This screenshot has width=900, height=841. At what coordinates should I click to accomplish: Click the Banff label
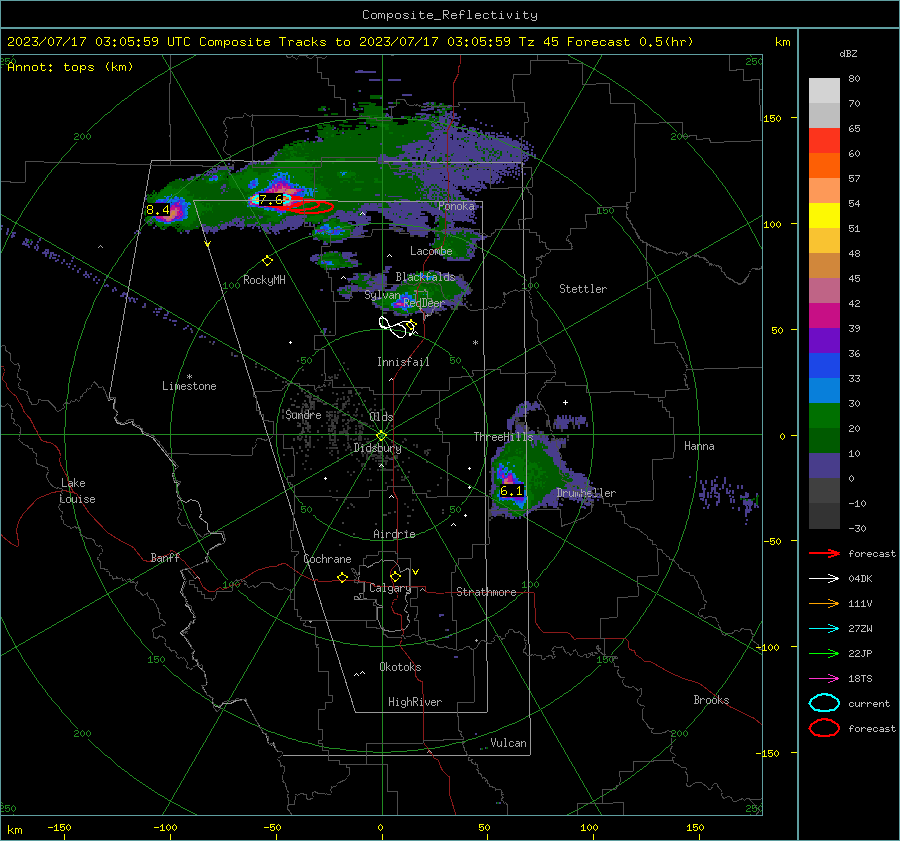coord(165,557)
